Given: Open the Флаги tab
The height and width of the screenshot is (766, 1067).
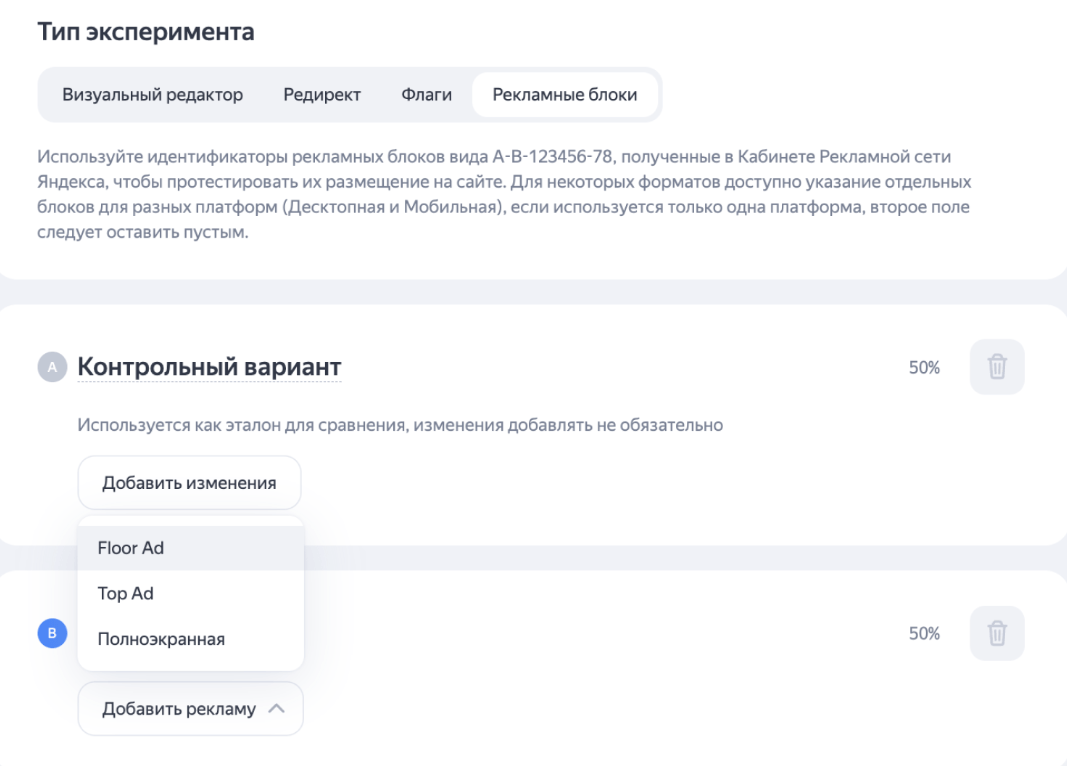Looking at the screenshot, I should tap(426, 95).
